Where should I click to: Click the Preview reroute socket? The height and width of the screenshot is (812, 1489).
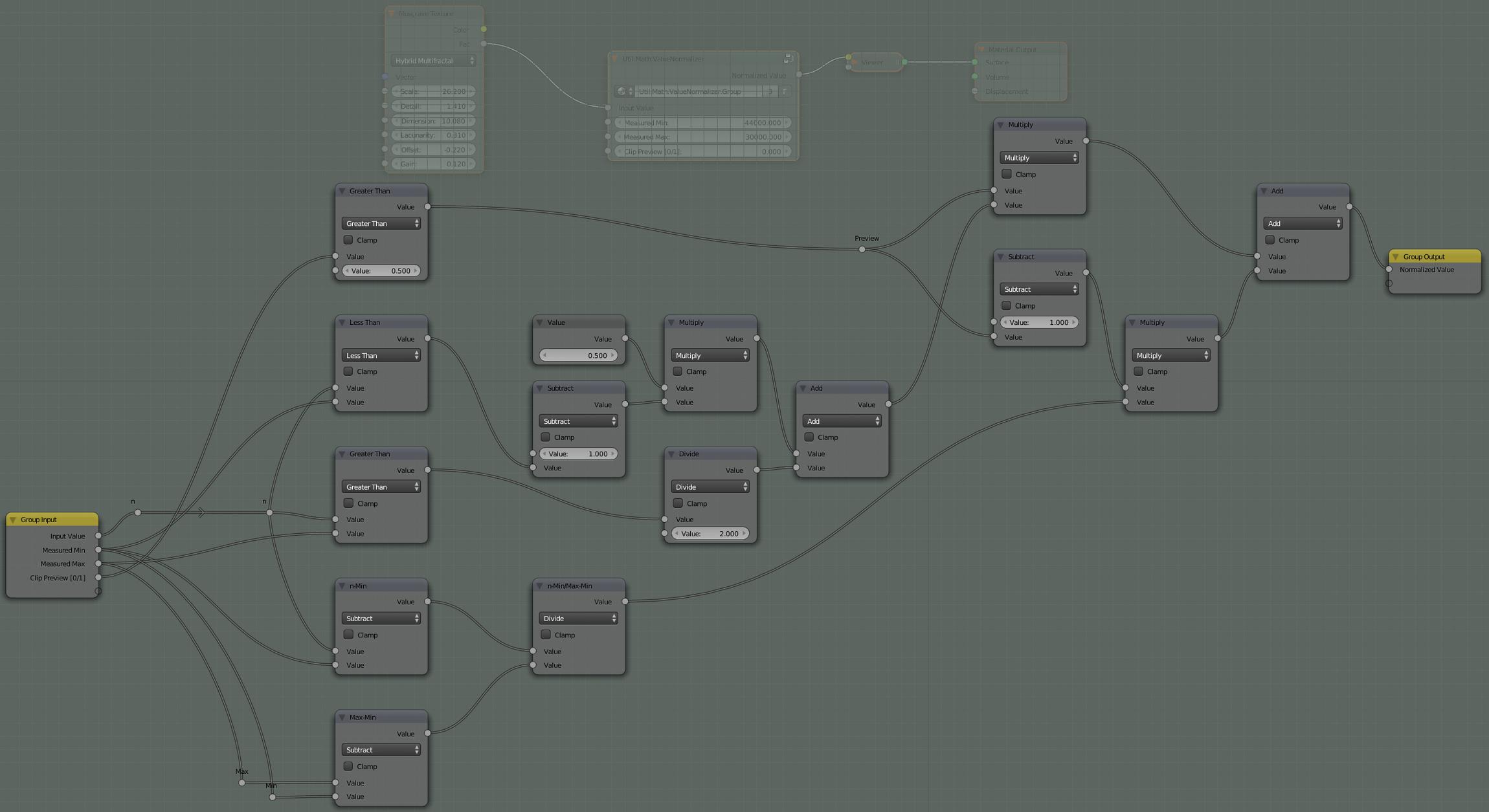pyautogui.click(x=862, y=249)
